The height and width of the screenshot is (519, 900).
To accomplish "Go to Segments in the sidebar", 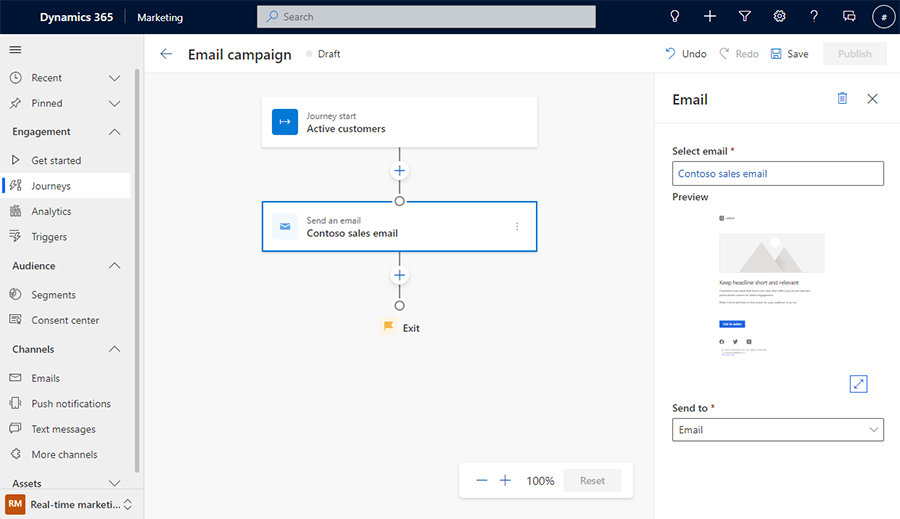I will point(53,295).
